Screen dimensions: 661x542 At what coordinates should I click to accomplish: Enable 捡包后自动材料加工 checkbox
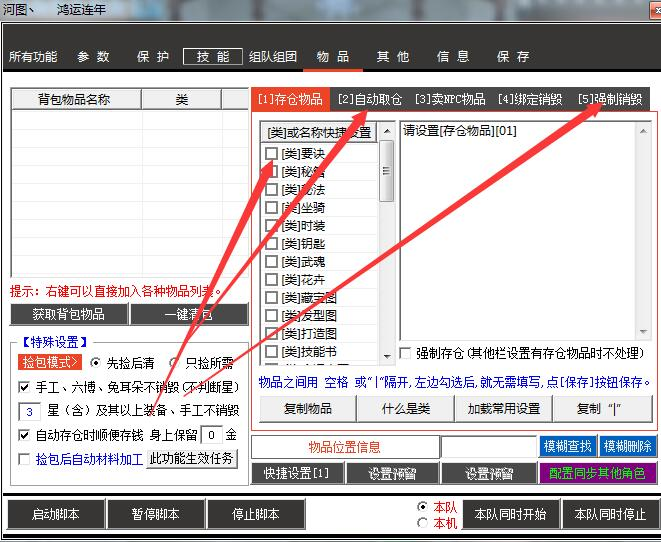click(x=25, y=459)
